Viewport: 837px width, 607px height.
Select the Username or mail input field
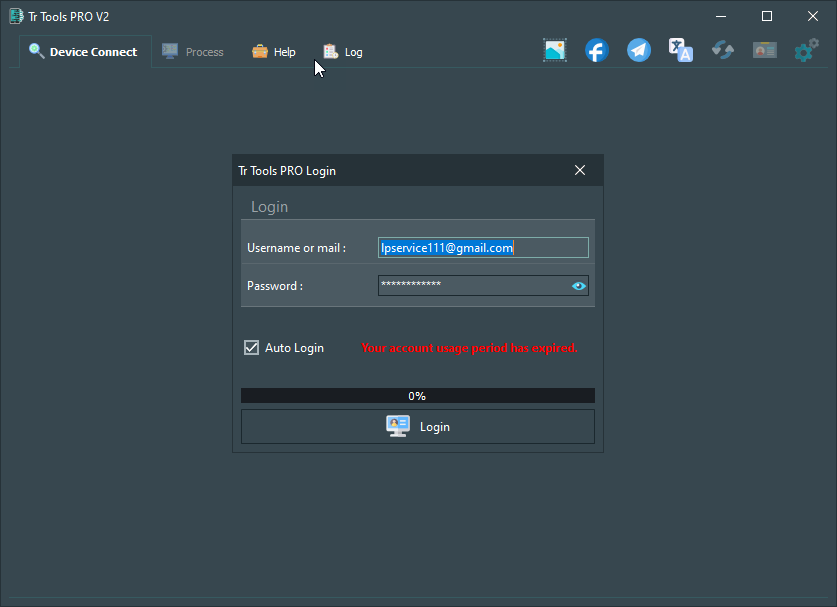pyautogui.click(x=483, y=247)
